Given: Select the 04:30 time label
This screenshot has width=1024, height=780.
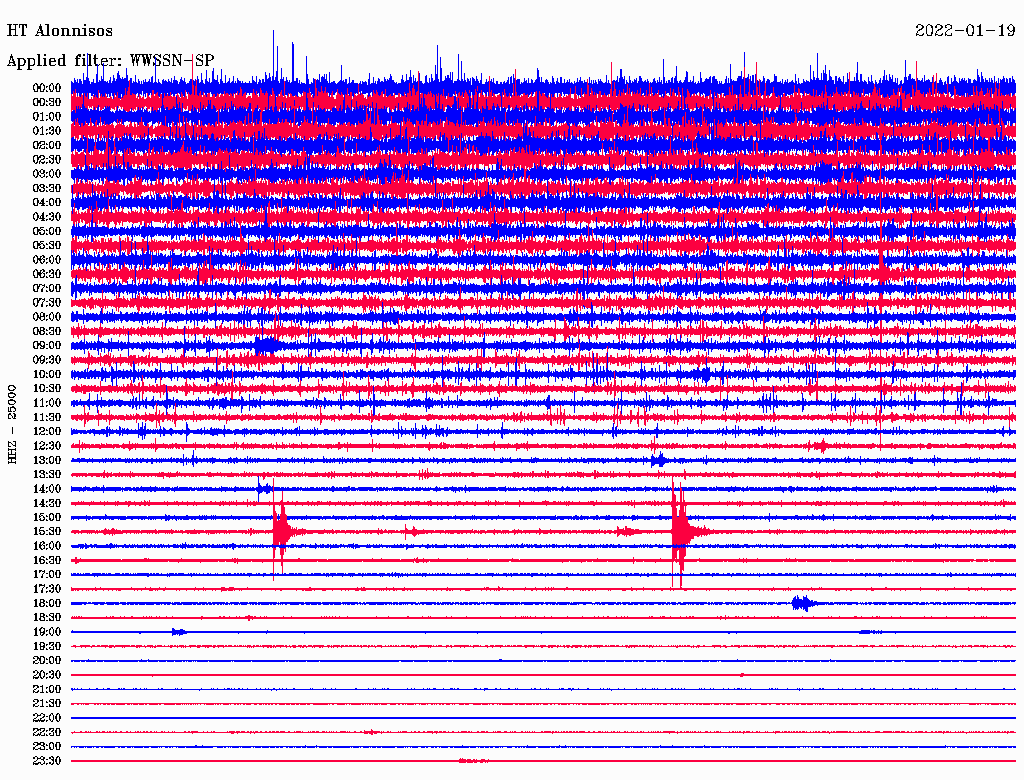Looking at the screenshot, I should pyautogui.click(x=47, y=217).
